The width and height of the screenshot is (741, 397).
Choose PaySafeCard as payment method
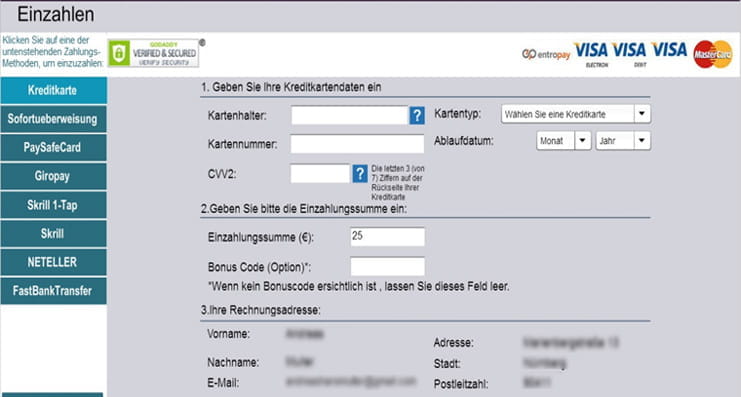coord(53,147)
